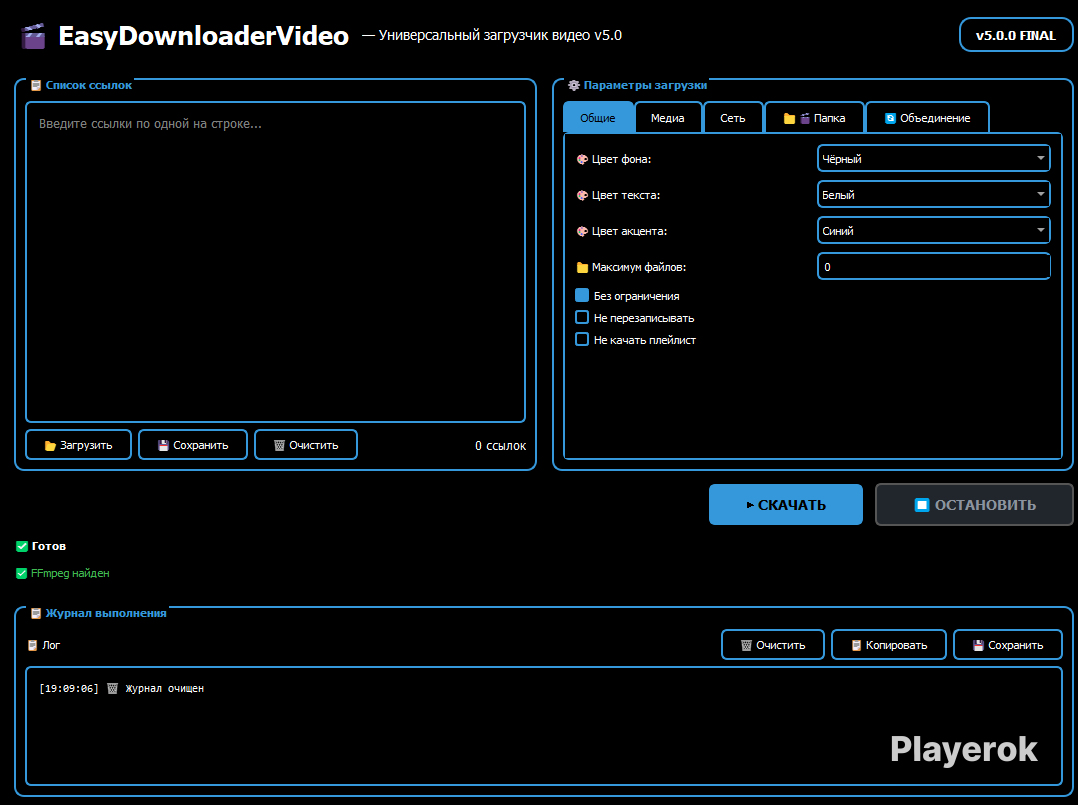Start download with the СКАЧАТЬ button

(x=786, y=505)
